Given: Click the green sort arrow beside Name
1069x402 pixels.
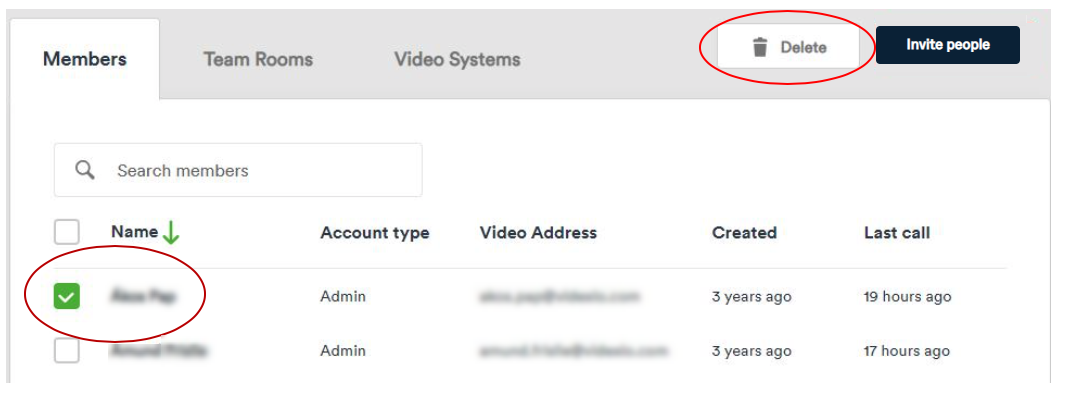Looking at the screenshot, I should pyautogui.click(x=171, y=233).
